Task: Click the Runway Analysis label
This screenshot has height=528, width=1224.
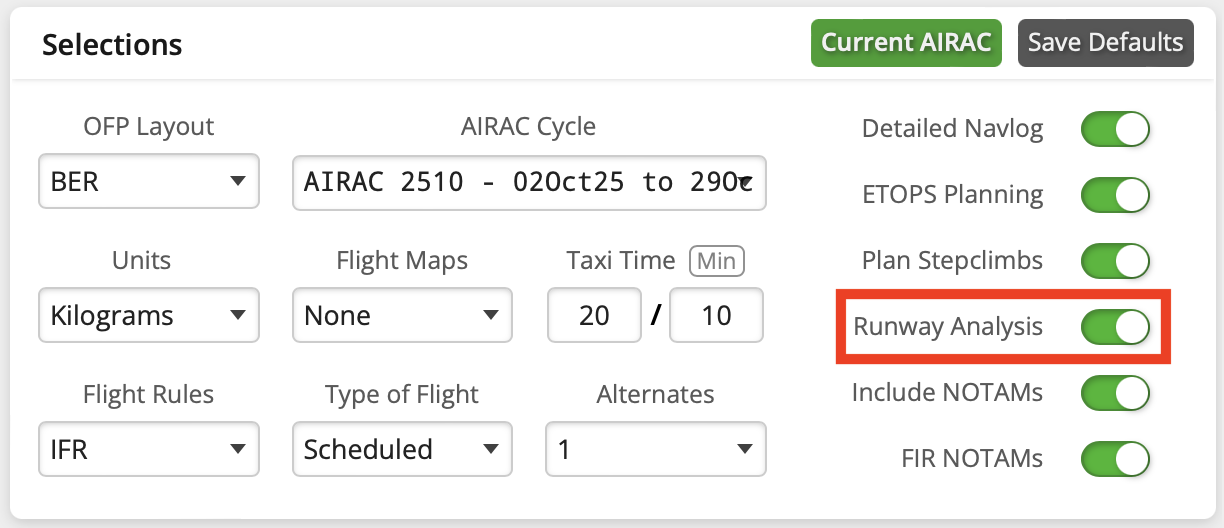Action: click(947, 327)
